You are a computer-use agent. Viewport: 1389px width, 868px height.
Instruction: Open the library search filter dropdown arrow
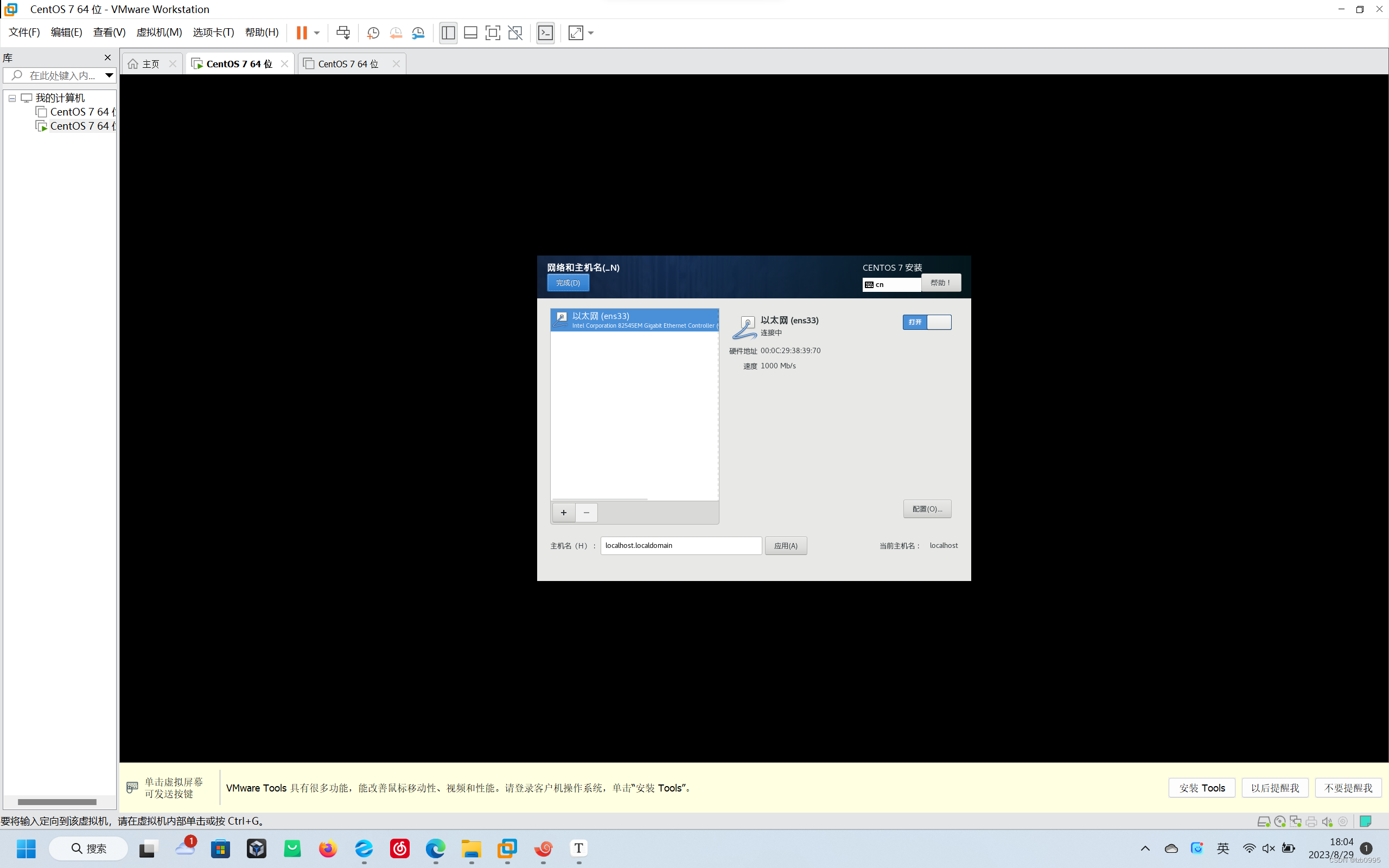click(x=109, y=75)
